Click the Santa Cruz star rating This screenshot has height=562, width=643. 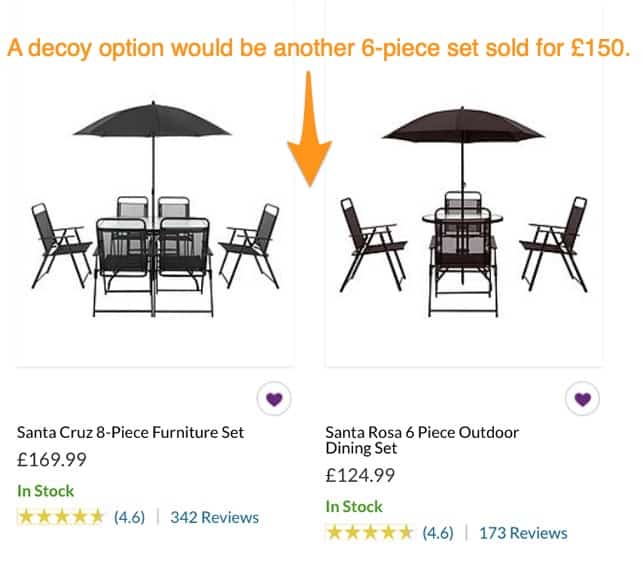coord(60,517)
